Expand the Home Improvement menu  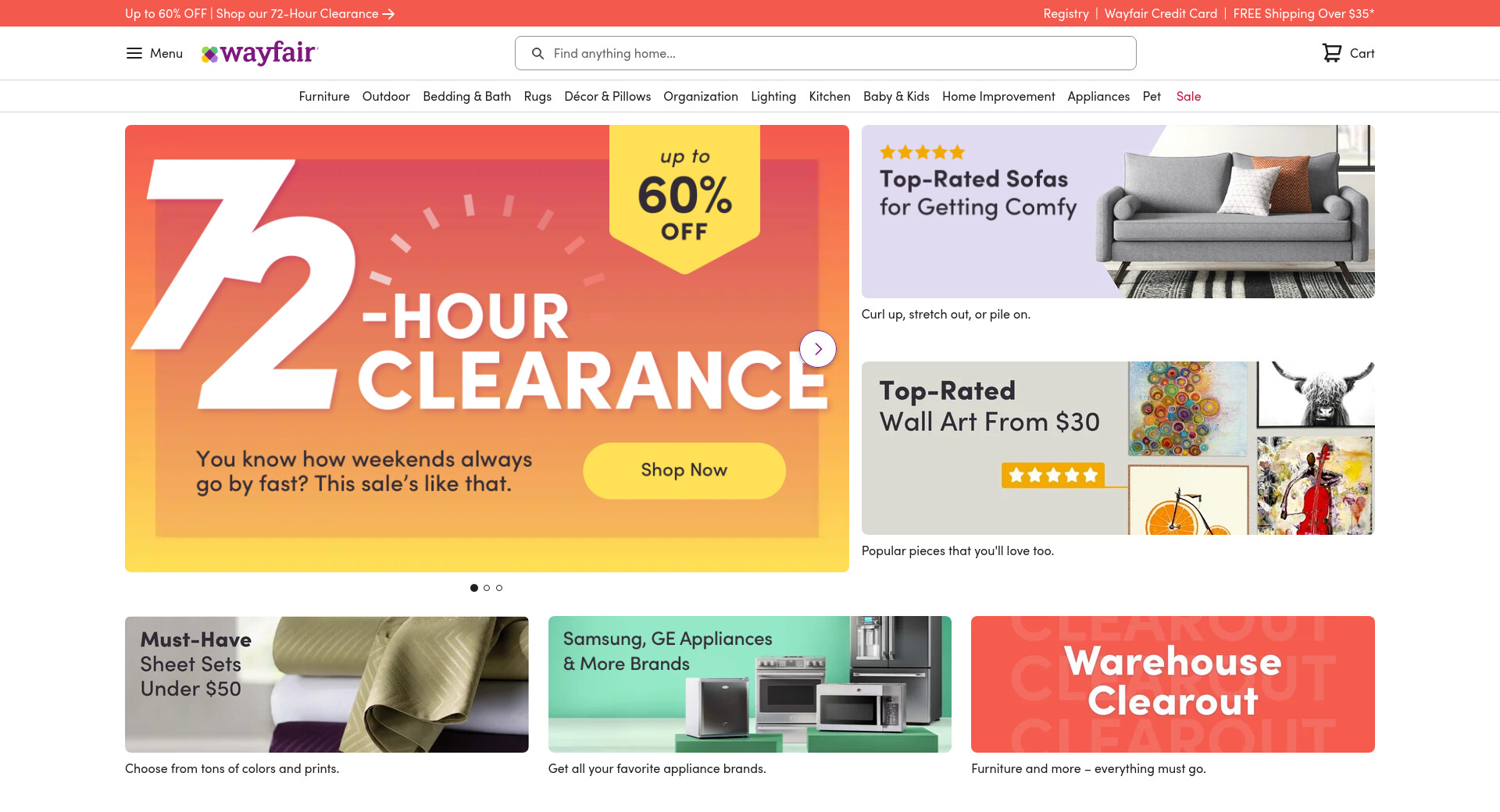coord(998,96)
